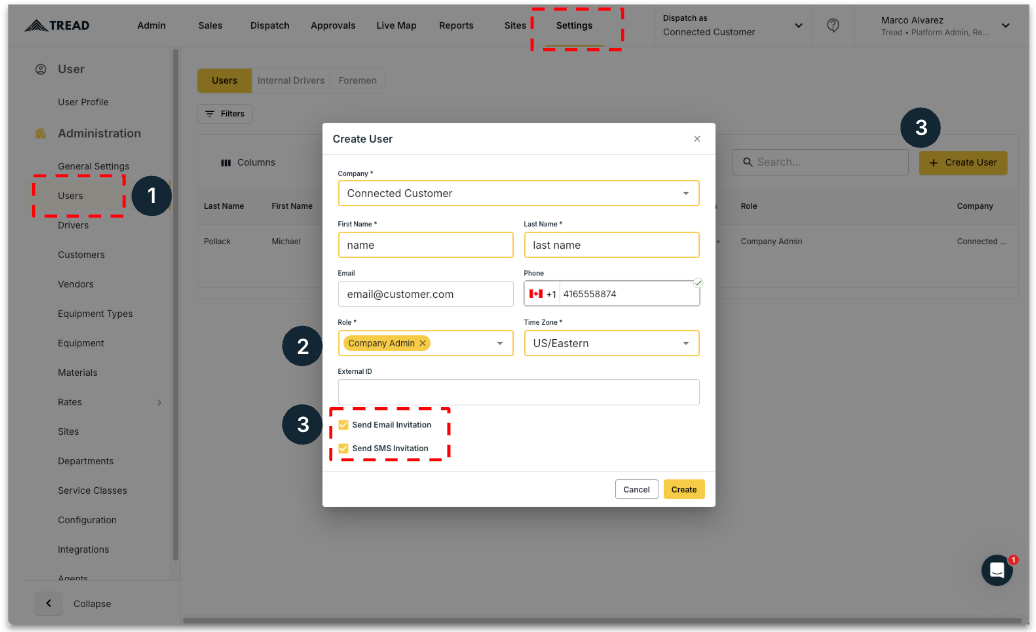The height and width of the screenshot is (632, 1036).
Task: Remove the Company Admin role tag
Action: (423, 343)
